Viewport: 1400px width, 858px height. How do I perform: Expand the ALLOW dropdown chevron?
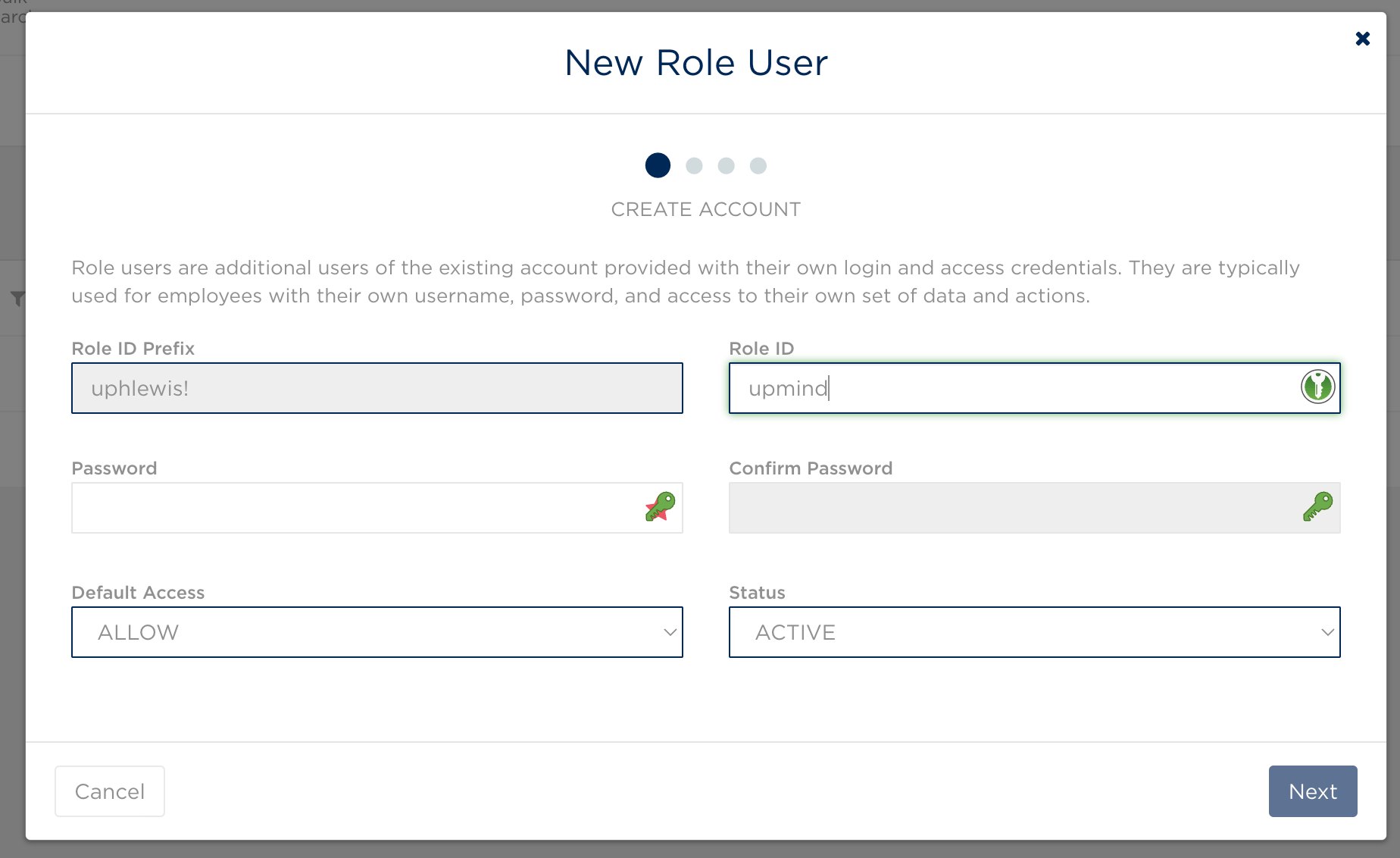[670, 632]
